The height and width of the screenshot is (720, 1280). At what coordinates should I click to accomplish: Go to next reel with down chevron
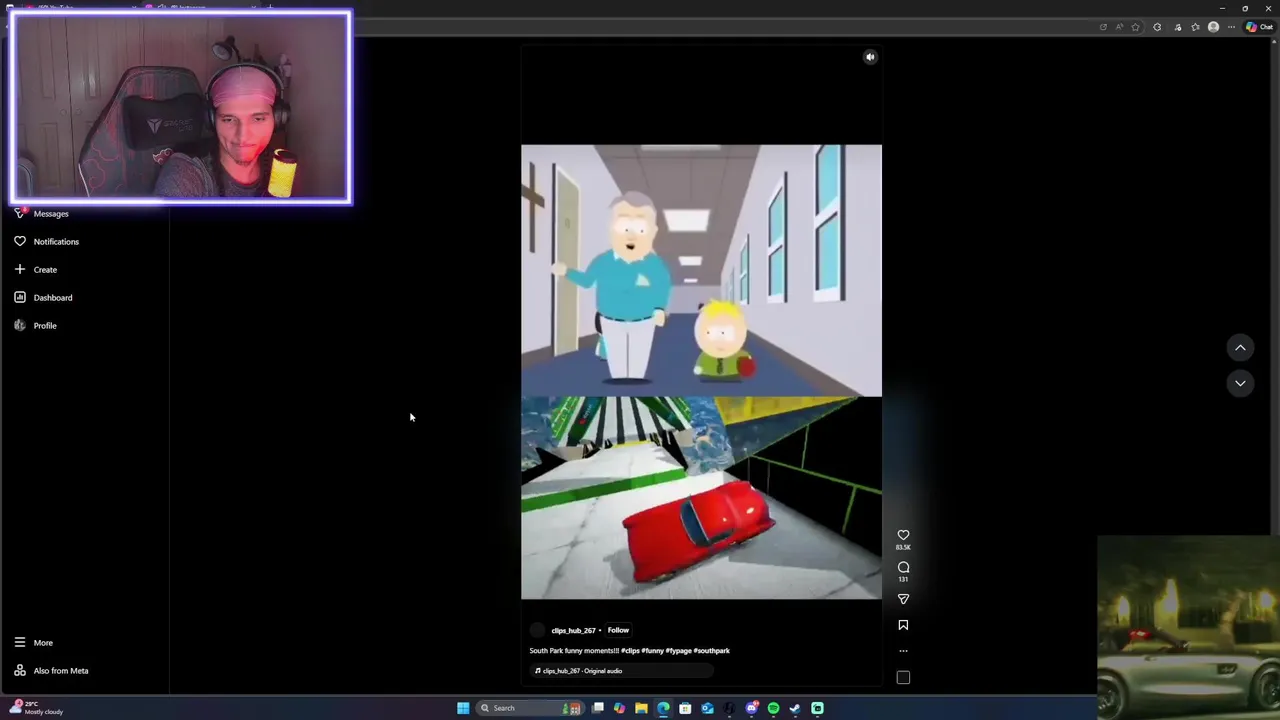[1240, 383]
